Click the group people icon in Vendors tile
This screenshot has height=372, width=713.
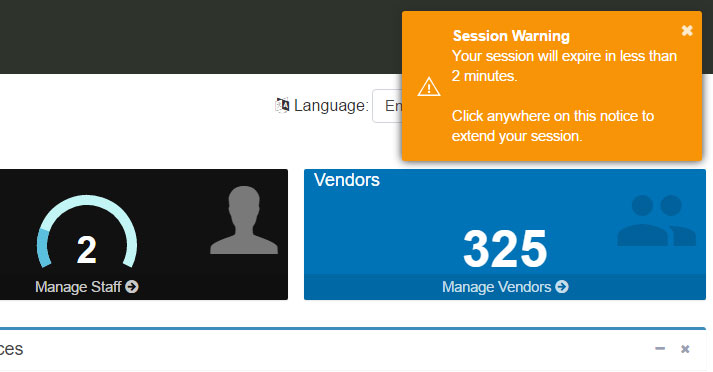point(657,221)
